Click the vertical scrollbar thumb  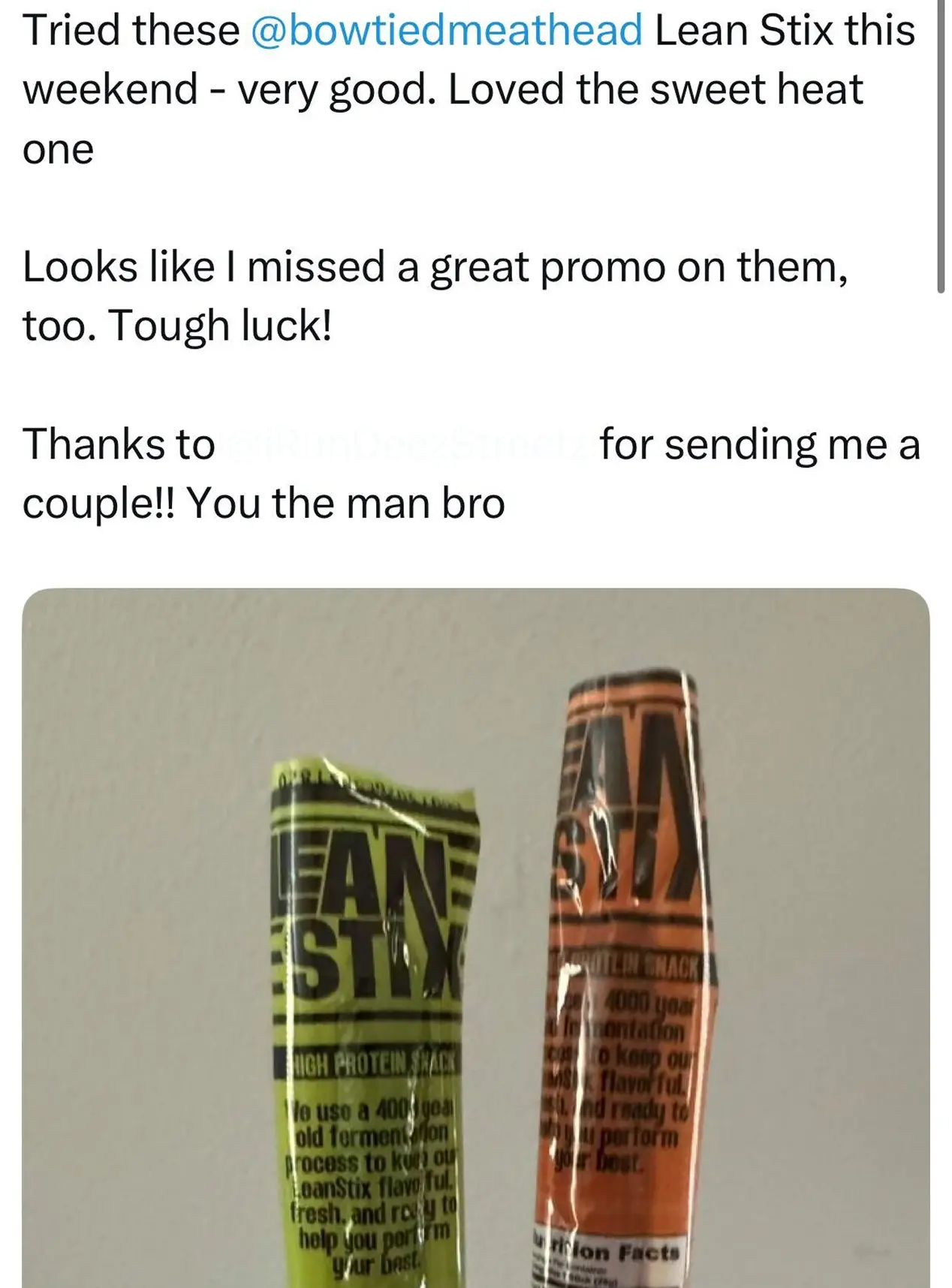(x=941, y=146)
